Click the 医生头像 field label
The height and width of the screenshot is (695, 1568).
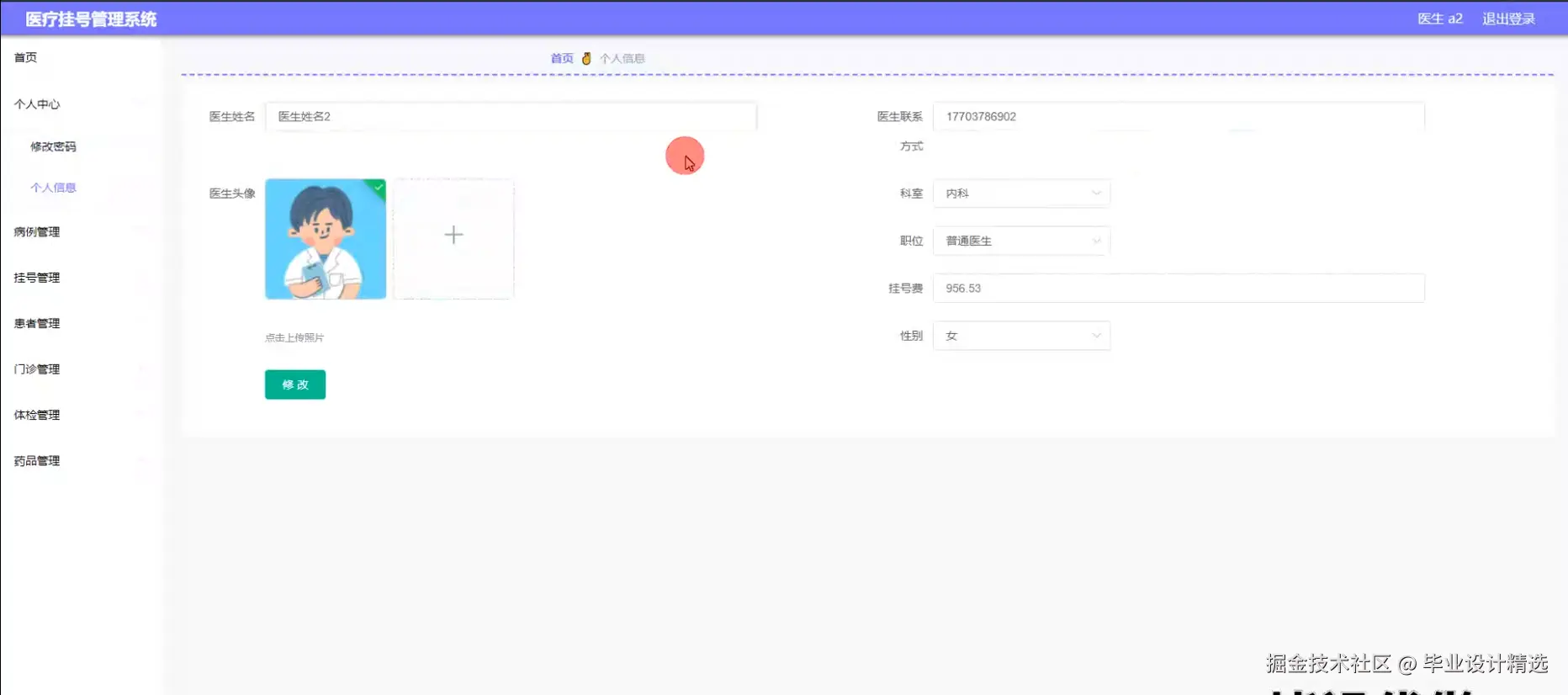pos(232,194)
